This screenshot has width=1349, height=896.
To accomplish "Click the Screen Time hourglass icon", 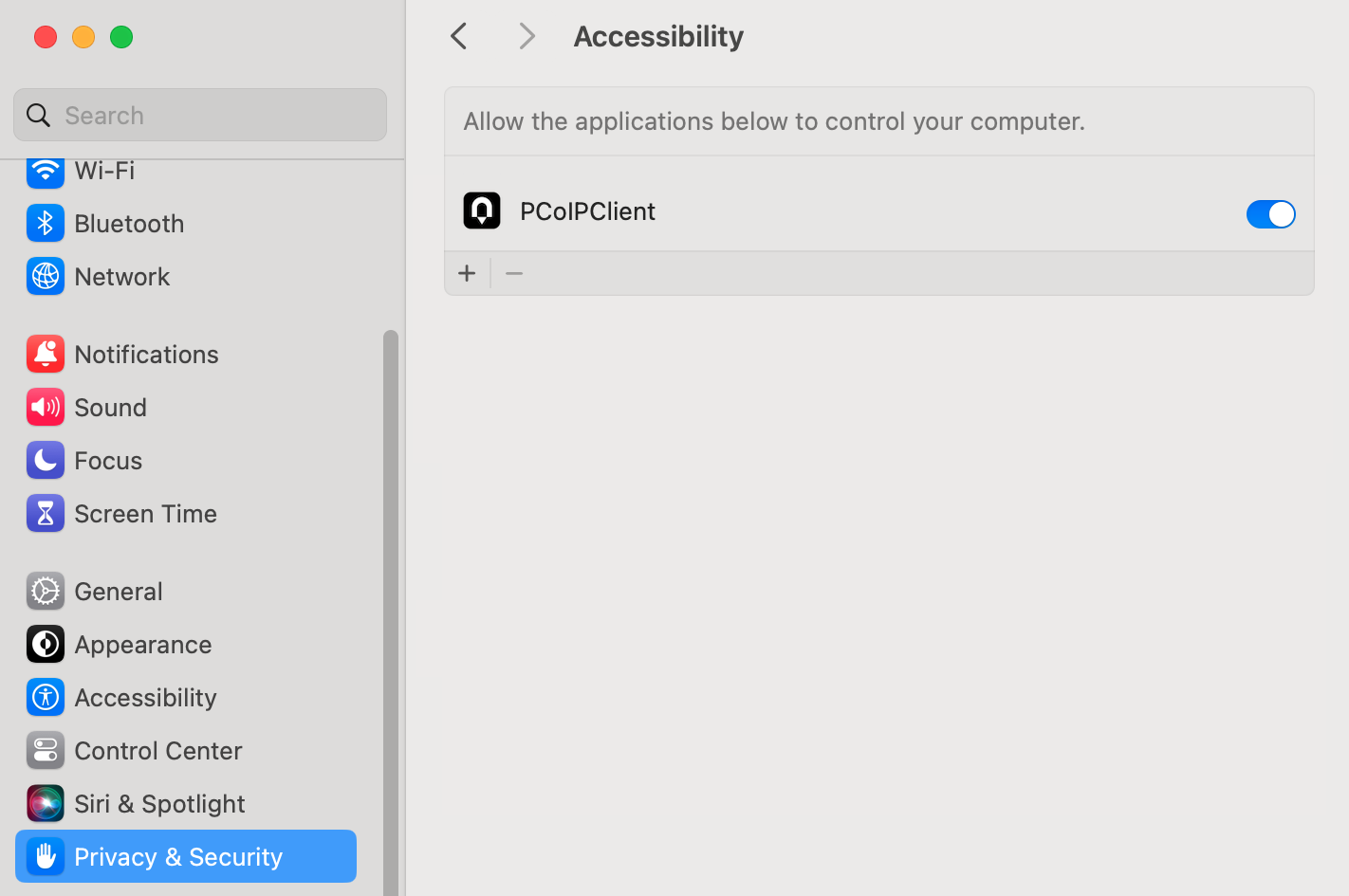I will point(45,514).
